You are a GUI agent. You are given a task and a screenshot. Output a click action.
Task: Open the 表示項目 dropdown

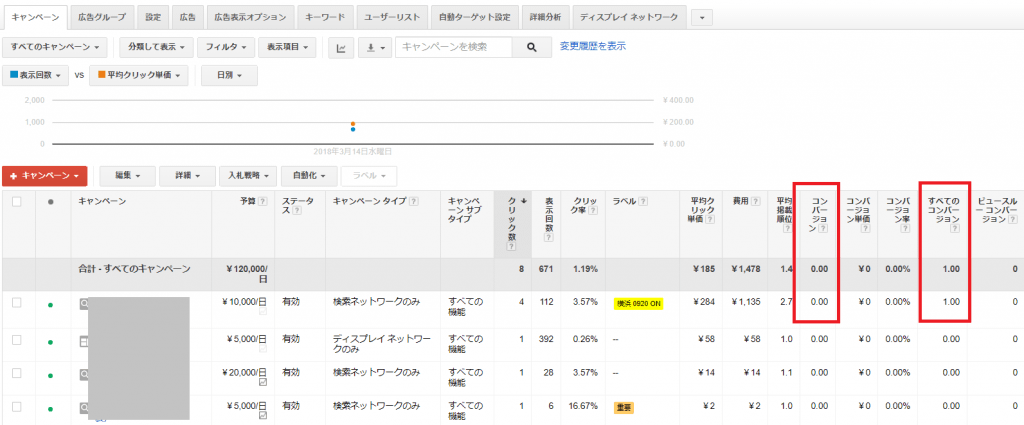point(287,48)
